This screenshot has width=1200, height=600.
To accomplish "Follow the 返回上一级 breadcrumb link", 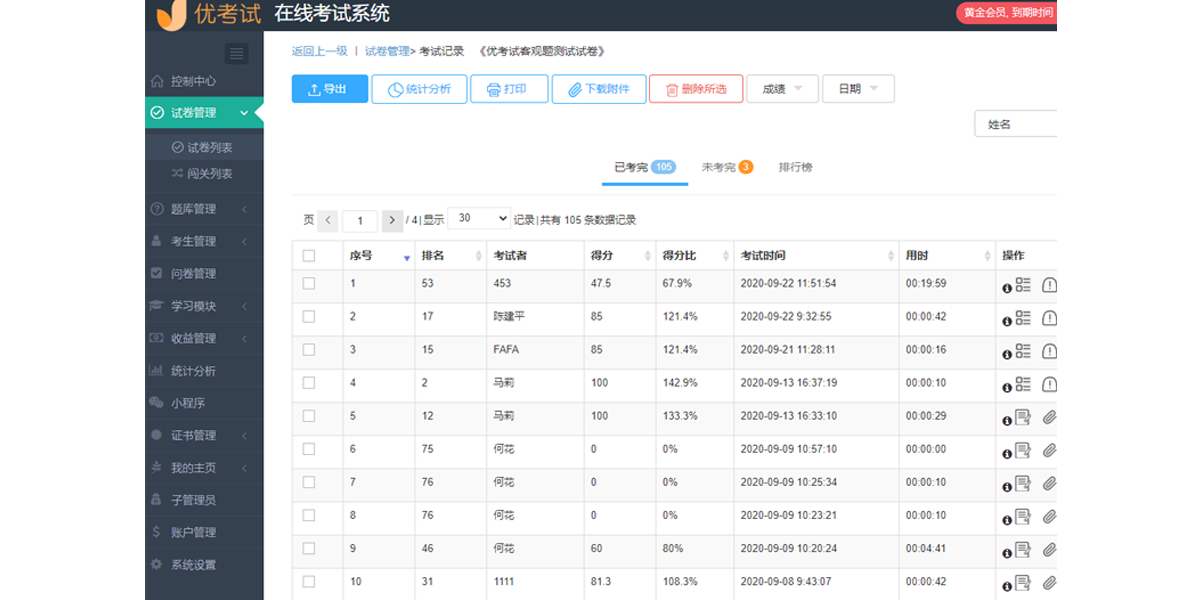I will 319,51.
